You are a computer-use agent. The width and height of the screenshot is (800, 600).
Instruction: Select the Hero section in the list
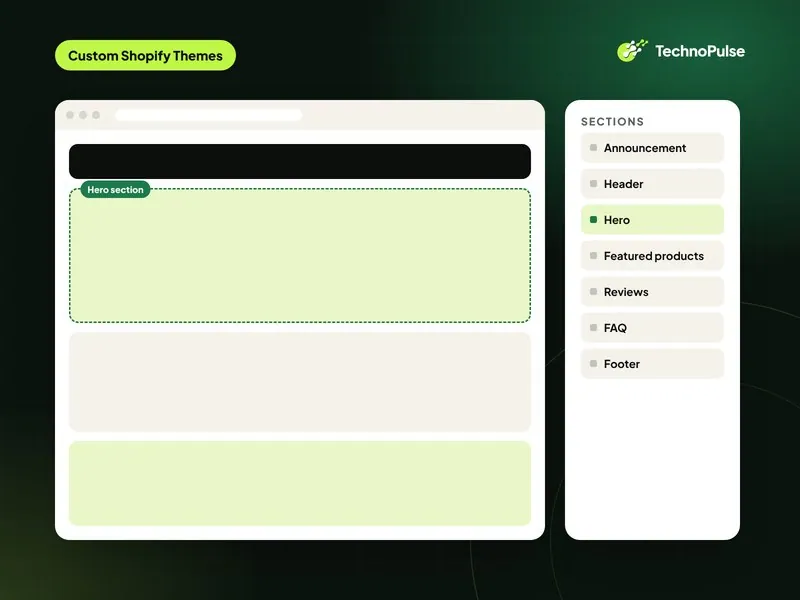(x=652, y=220)
